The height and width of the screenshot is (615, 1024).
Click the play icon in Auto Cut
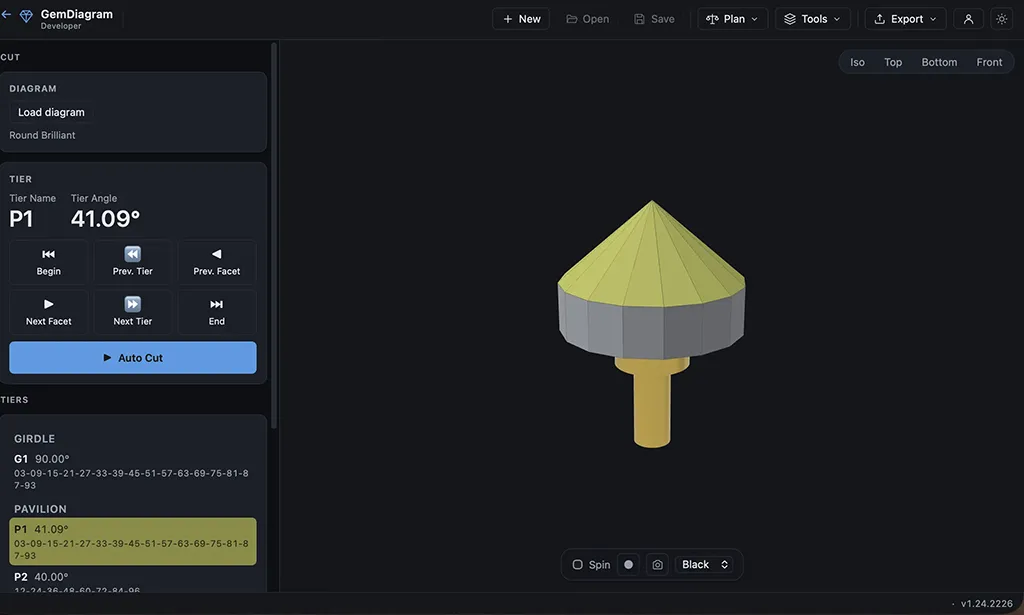(107, 358)
